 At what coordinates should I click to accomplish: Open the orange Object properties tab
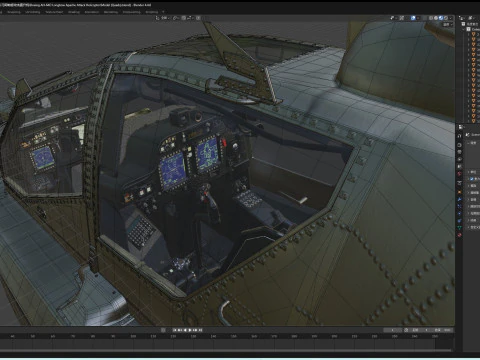pyautogui.click(x=459, y=192)
